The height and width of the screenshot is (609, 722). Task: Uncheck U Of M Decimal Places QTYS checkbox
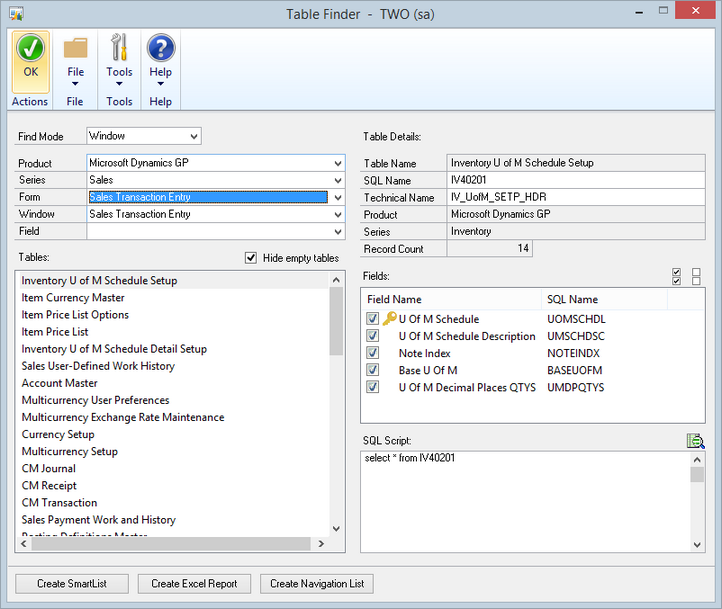pos(373,387)
